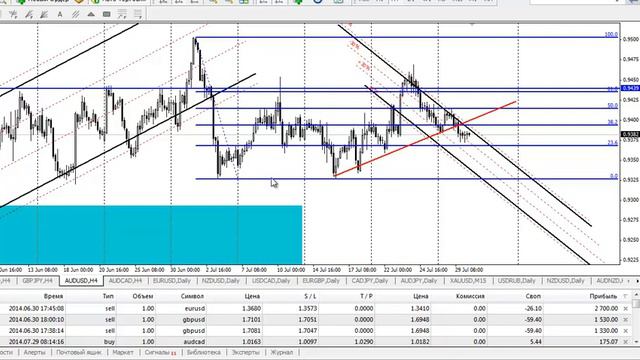Click the 1.0290 T/P value
640x360 pixels.
[x=364, y=342]
